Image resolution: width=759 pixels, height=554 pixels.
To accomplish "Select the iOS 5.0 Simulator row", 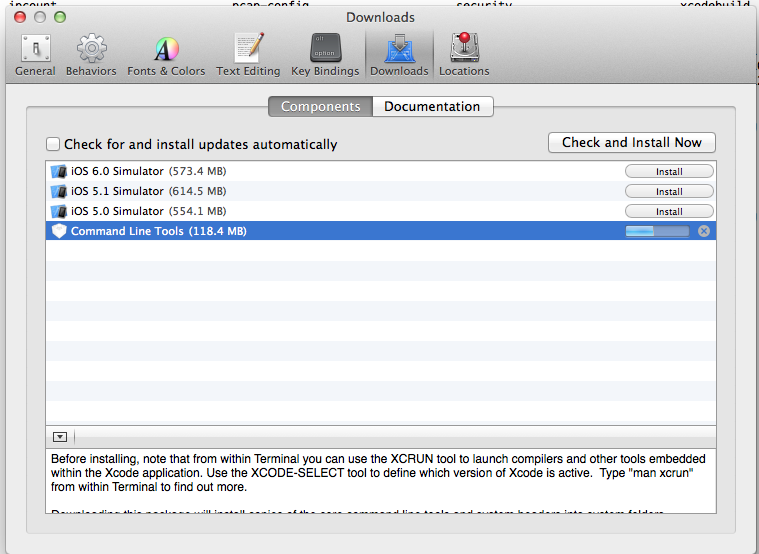I will click(x=381, y=211).
